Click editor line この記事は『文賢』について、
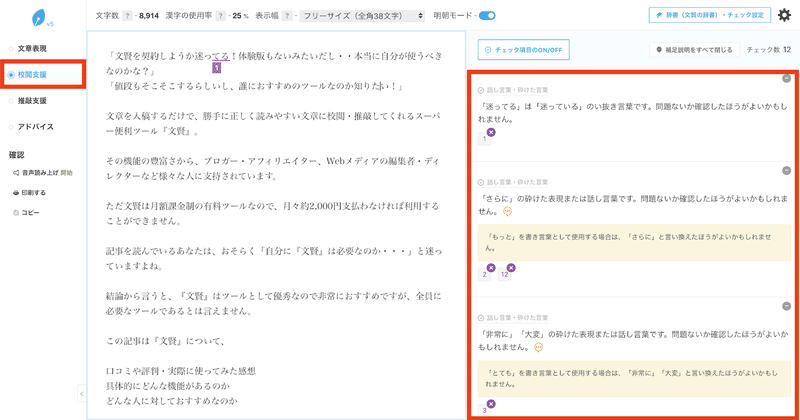800x420 pixels. click(x=165, y=341)
